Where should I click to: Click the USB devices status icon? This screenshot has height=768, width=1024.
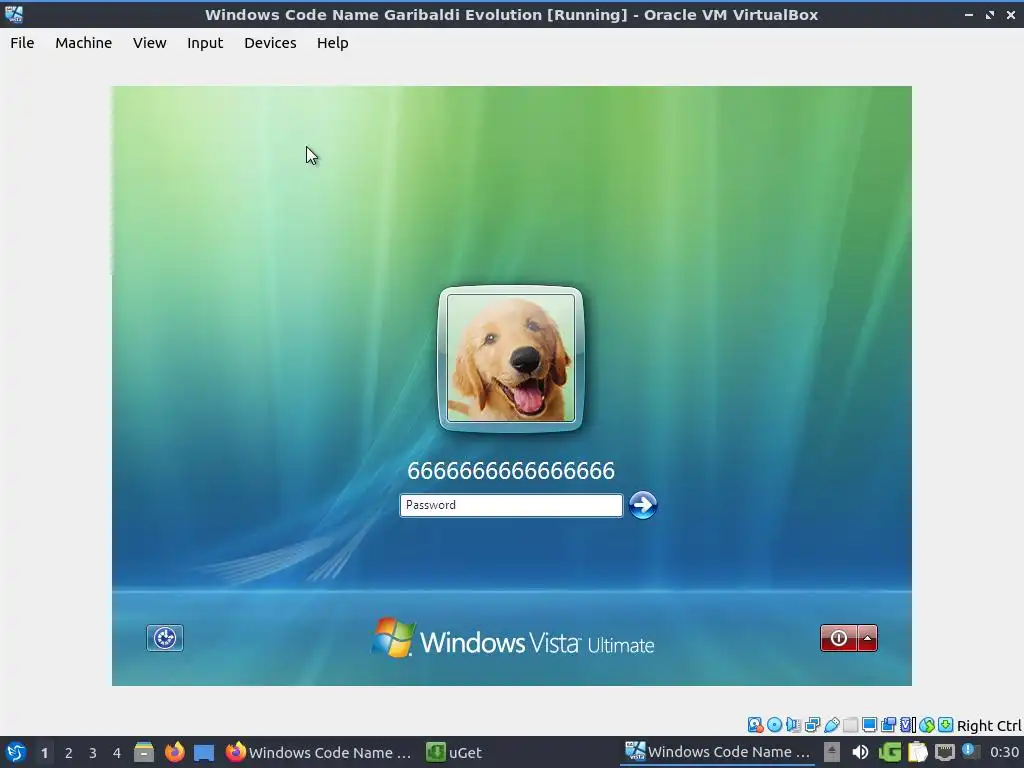click(832, 725)
